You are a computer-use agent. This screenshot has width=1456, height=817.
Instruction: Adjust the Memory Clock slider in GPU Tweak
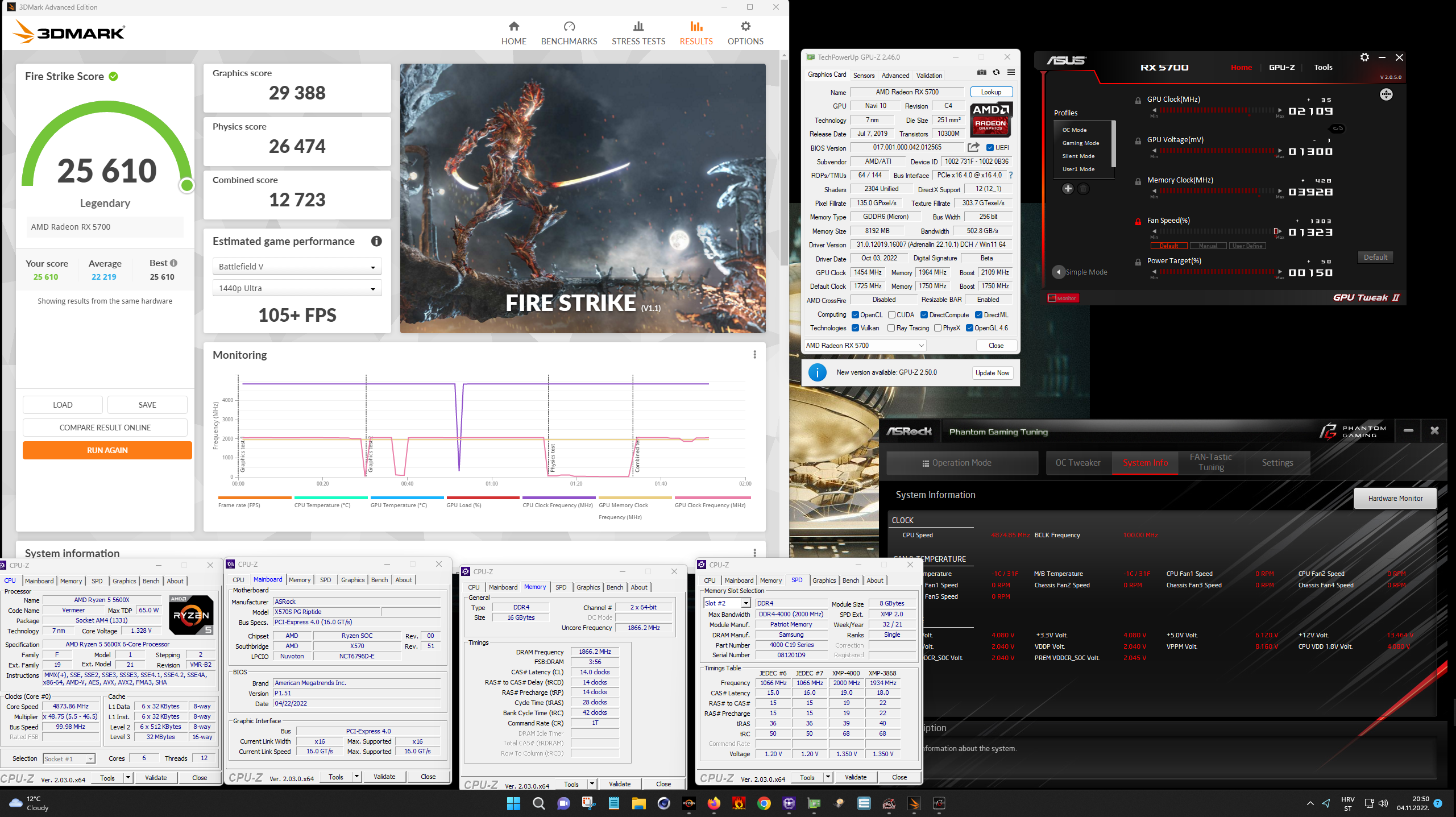pos(1217,191)
